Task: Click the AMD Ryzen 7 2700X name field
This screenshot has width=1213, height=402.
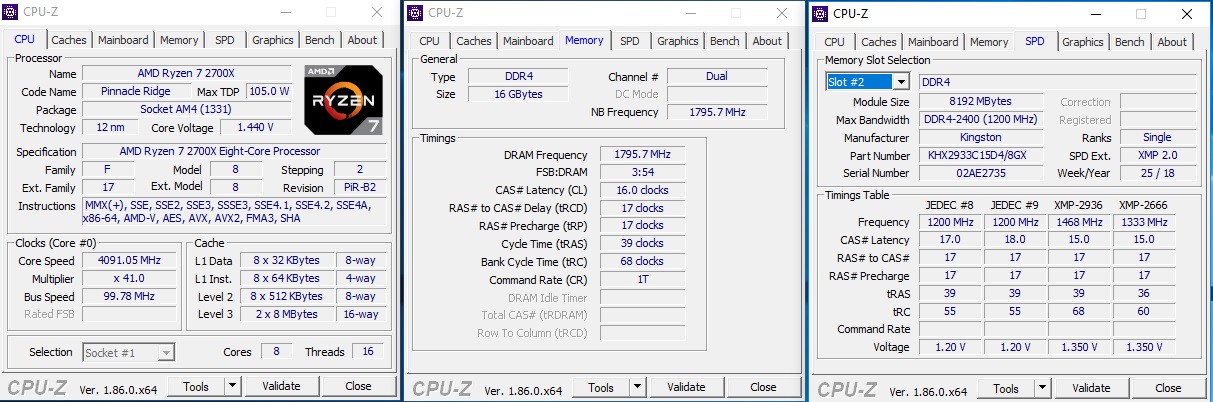Action: [x=189, y=74]
